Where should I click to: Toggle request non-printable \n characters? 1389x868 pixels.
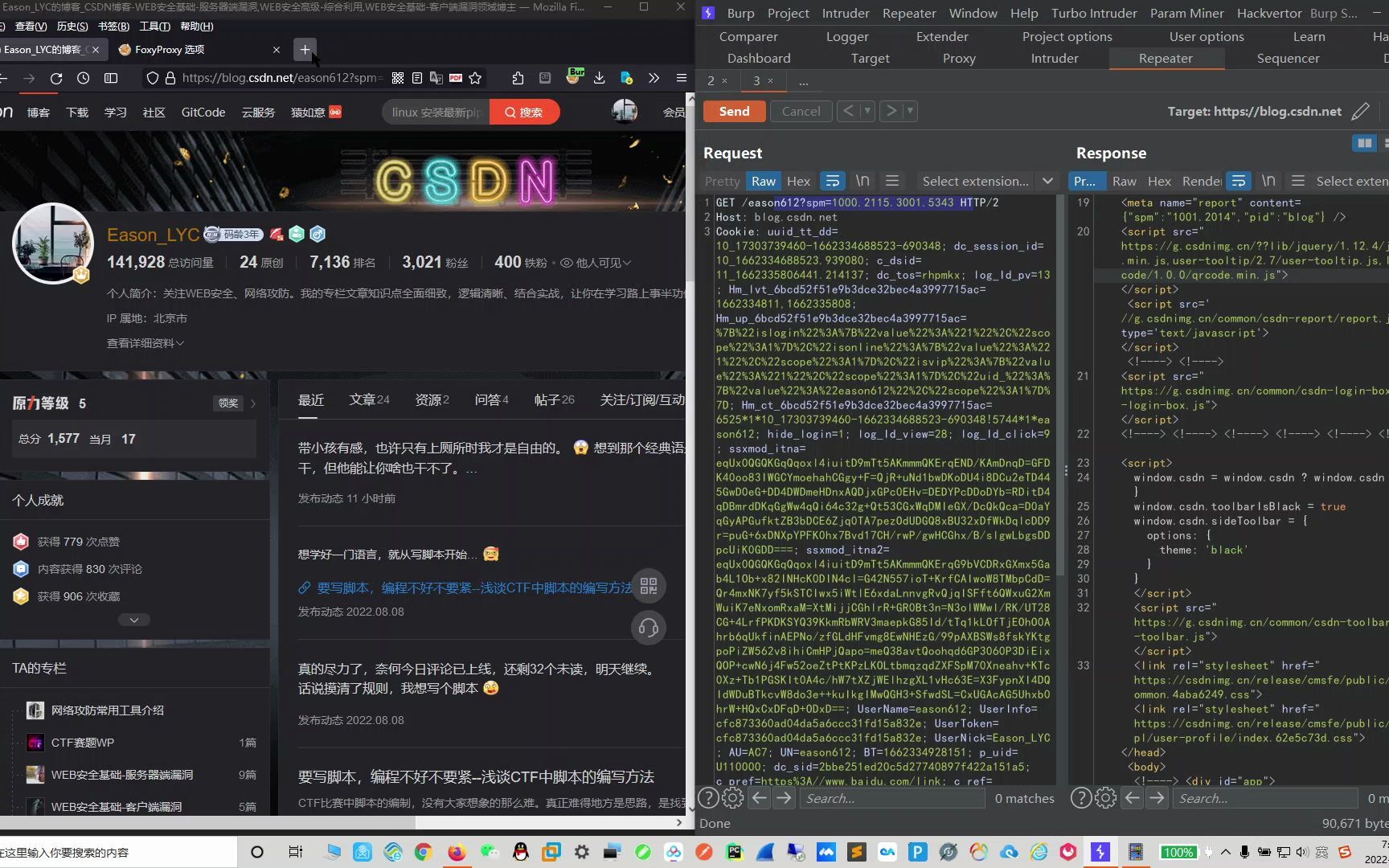862,181
